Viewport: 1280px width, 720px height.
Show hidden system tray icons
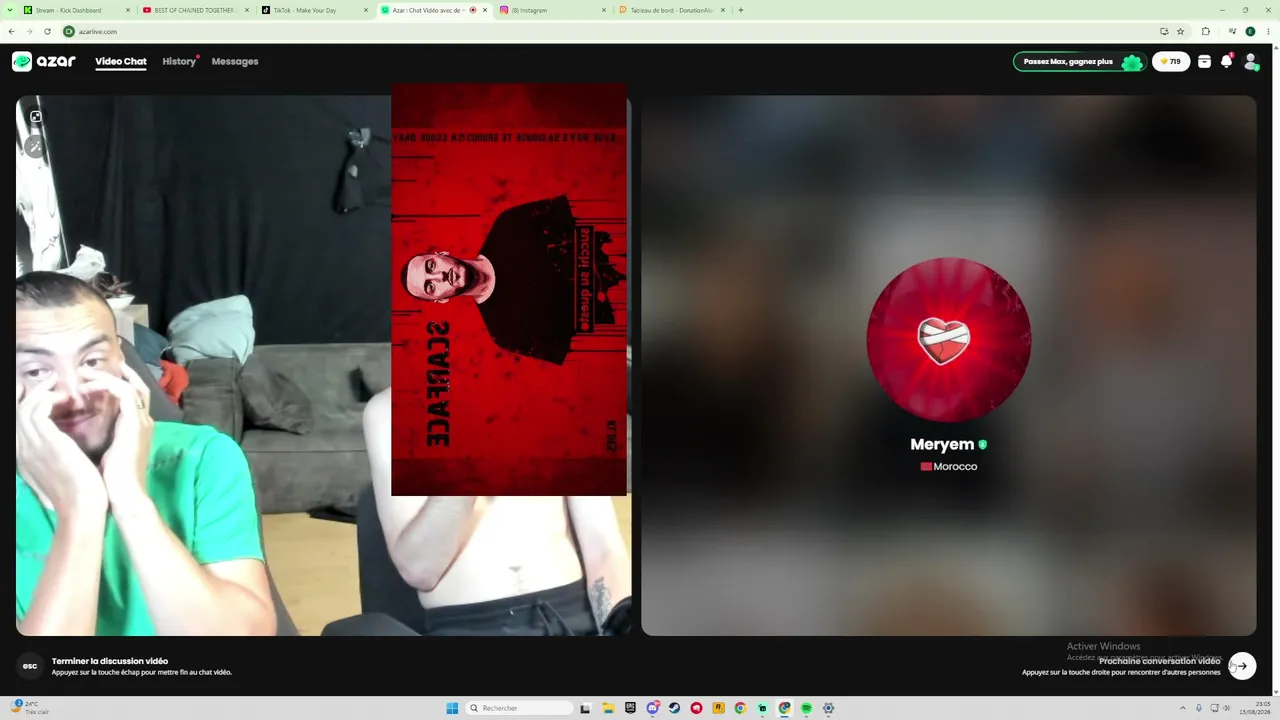point(1185,708)
